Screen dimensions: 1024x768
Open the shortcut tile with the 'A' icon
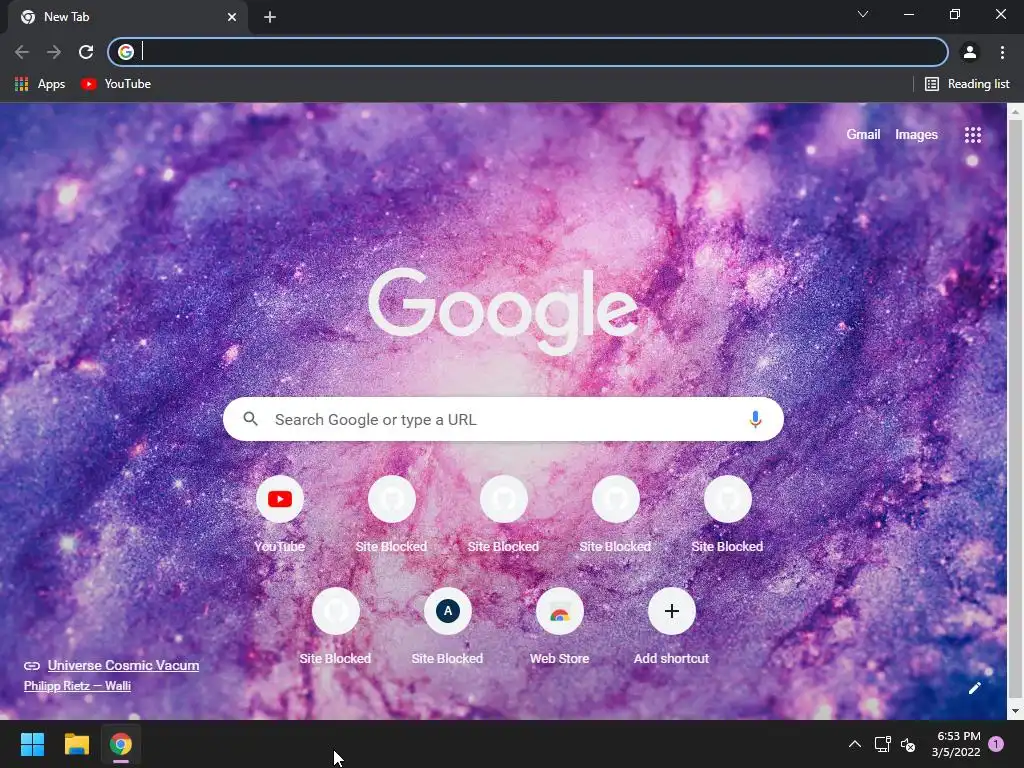pyautogui.click(x=447, y=626)
